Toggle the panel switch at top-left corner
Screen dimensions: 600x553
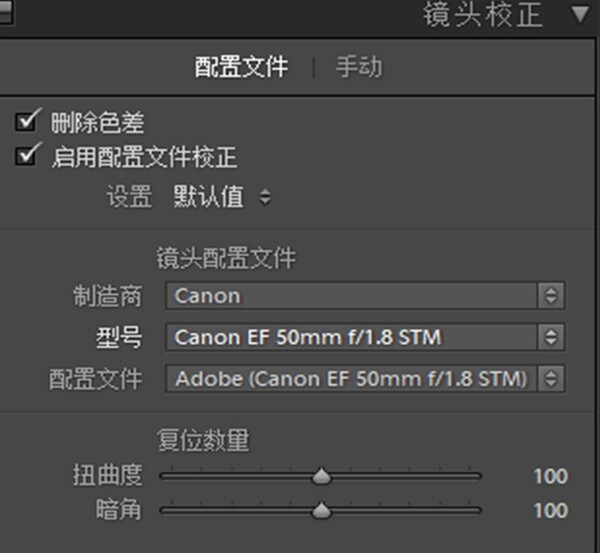5,12
